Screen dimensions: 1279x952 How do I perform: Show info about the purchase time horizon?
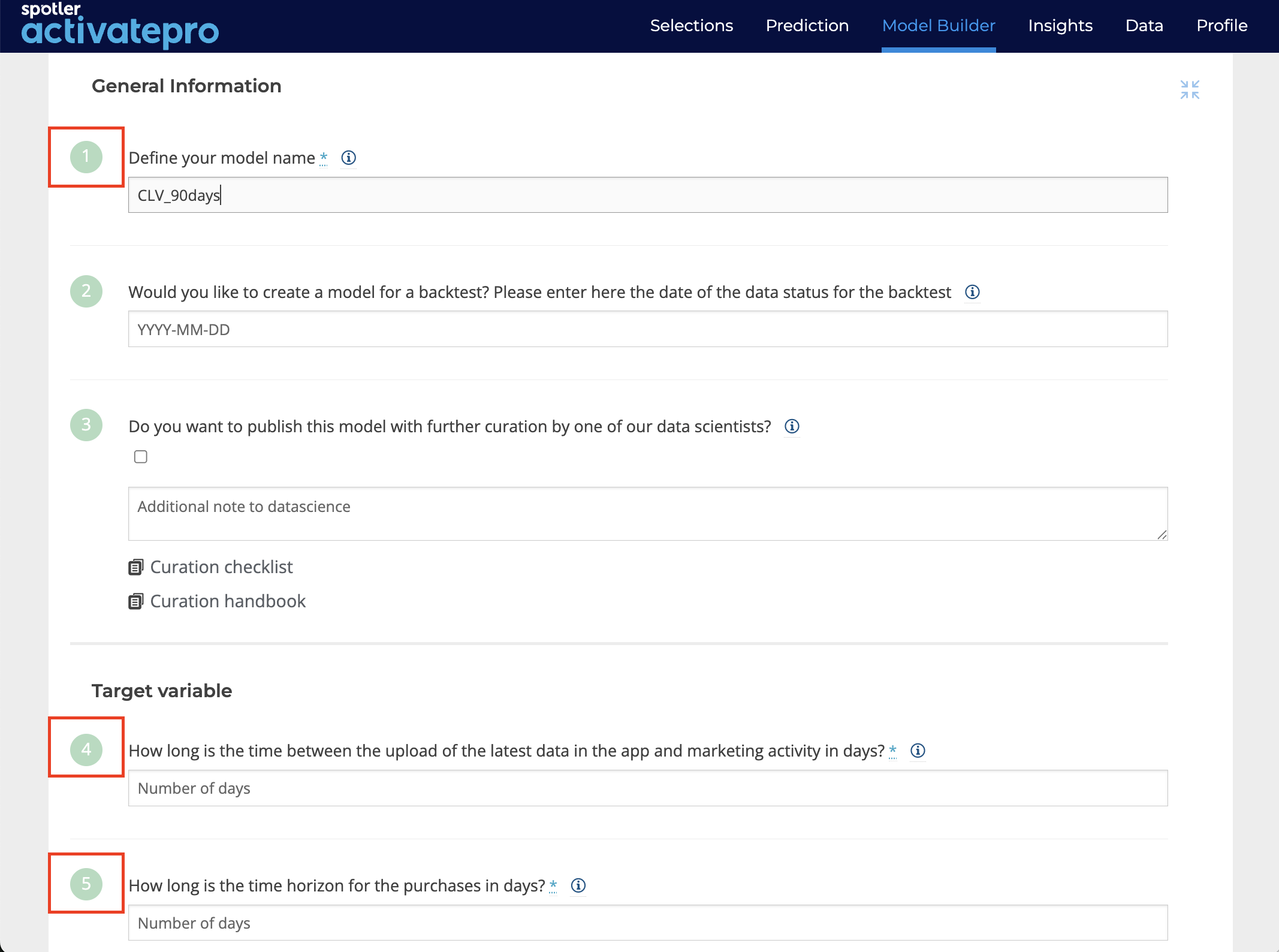578,885
